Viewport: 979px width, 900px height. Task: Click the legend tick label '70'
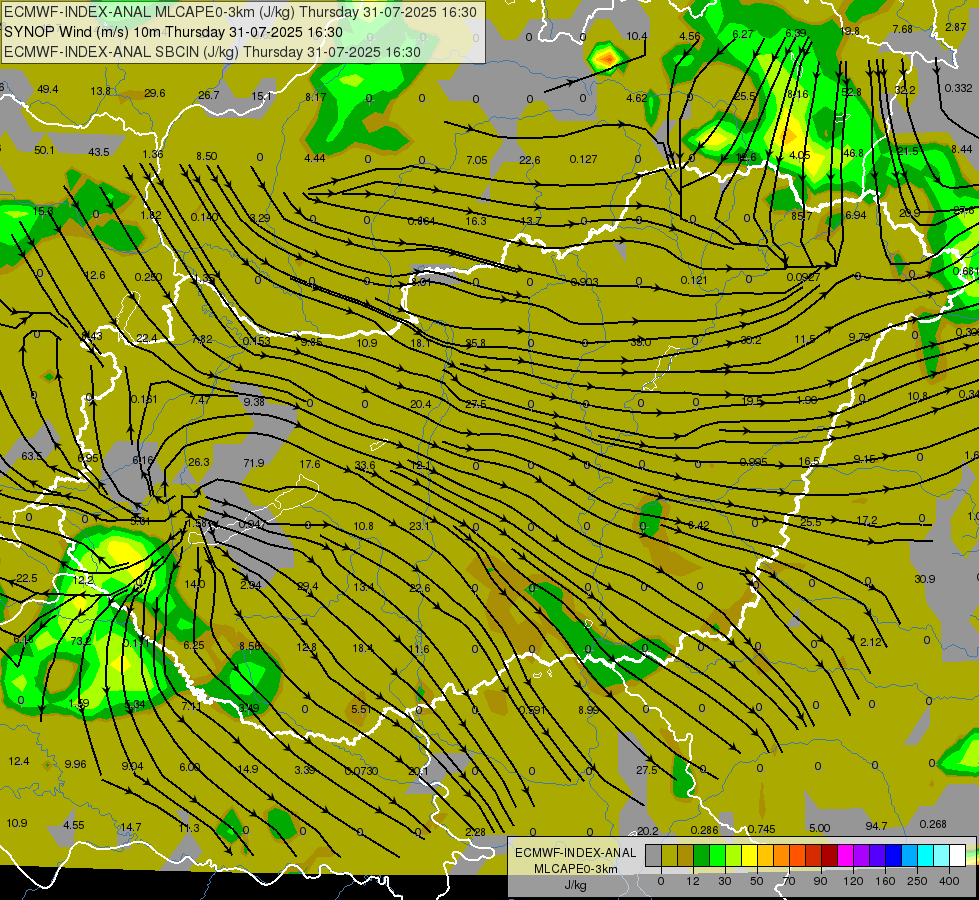(789, 881)
